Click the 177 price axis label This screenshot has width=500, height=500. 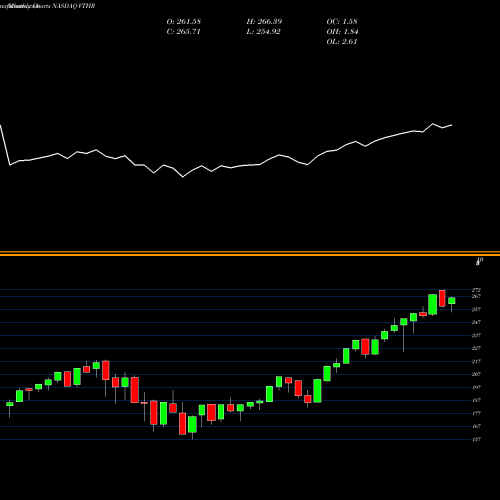[x=476, y=414]
